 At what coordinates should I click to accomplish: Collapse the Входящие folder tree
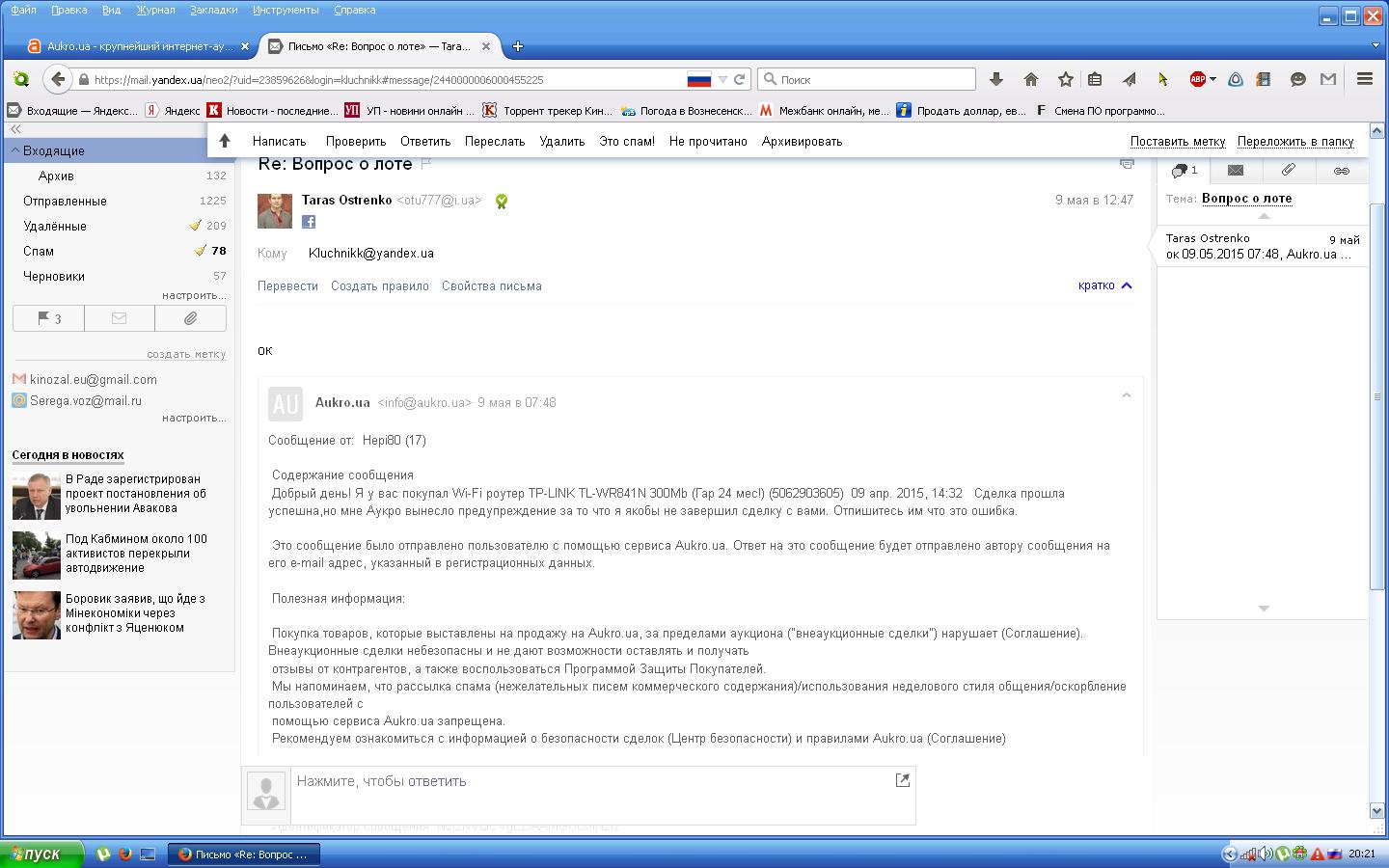click(x=15, y=151)
